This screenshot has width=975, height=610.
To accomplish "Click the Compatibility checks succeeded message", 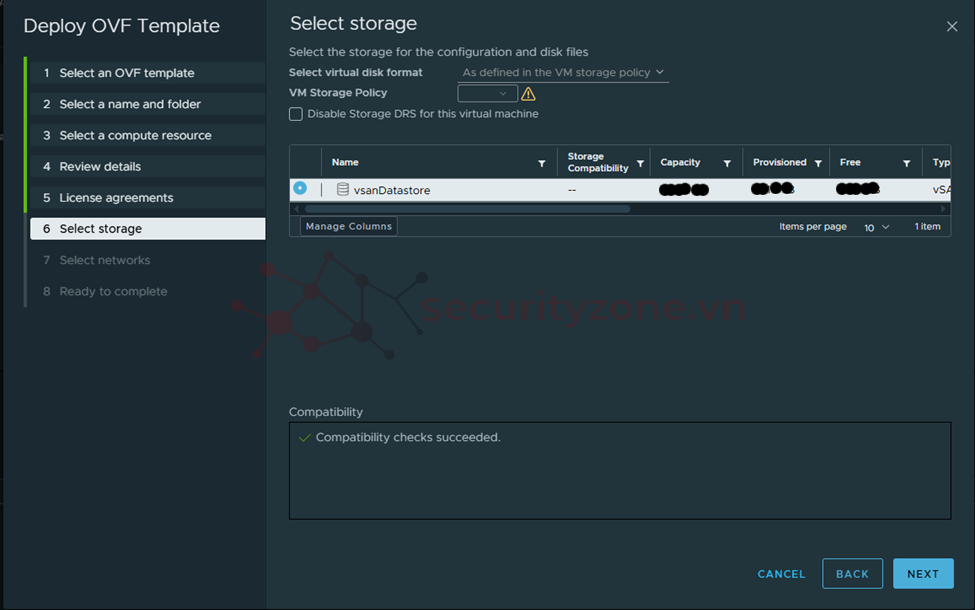I will 408,437.
